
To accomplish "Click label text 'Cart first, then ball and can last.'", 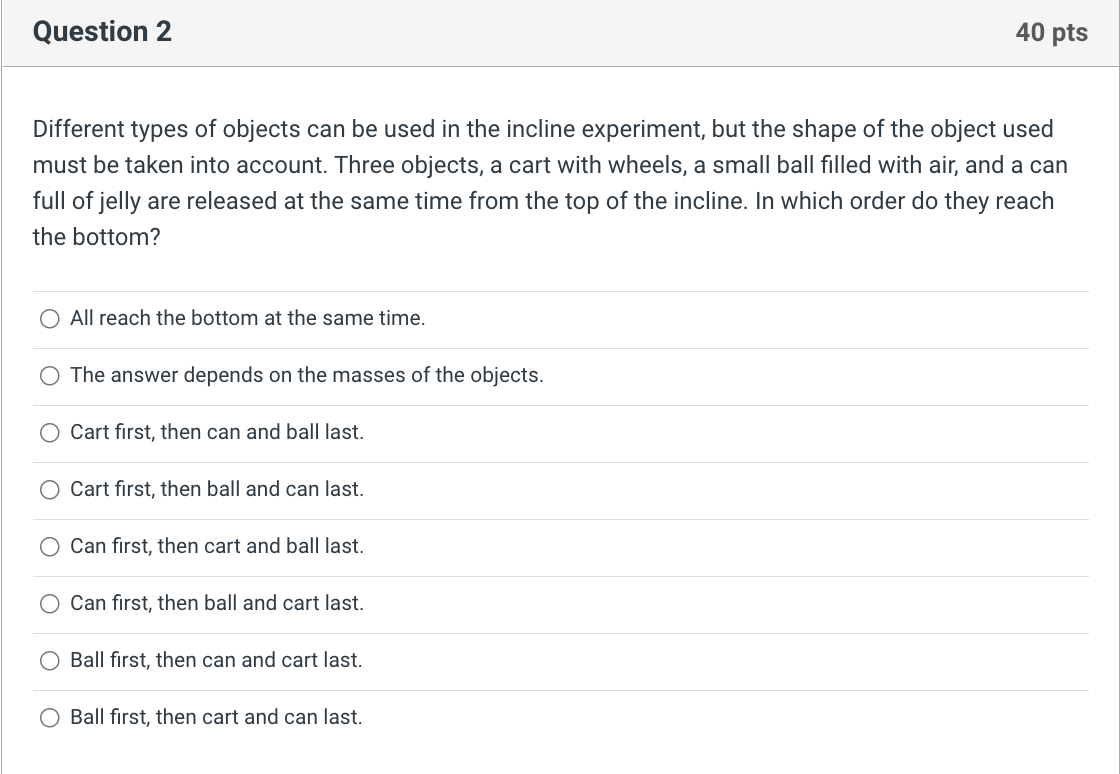I will tap(216, 489).
